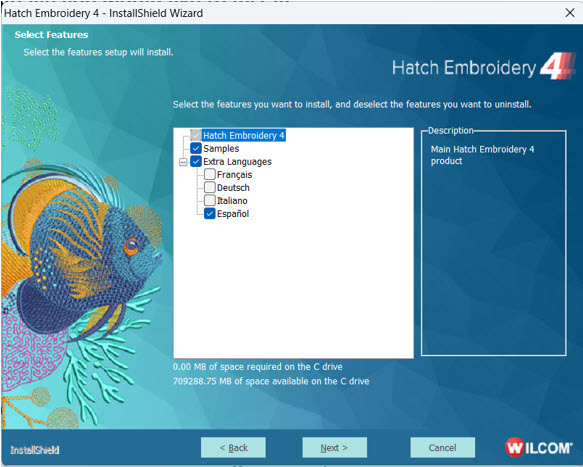Close the InstallShield Wizard window
This screenshot has height=467, width=583.
[x=570, y=13]
